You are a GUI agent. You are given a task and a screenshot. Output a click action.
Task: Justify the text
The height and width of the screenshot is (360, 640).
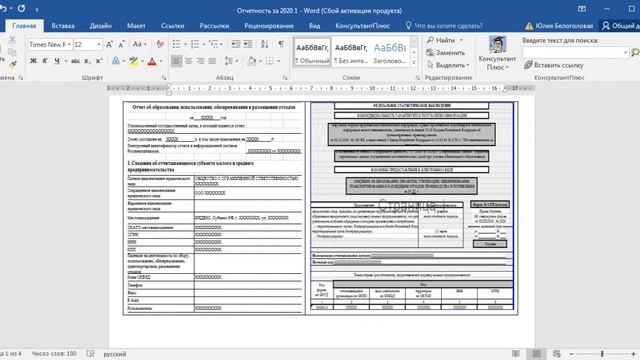click(212, 61)
